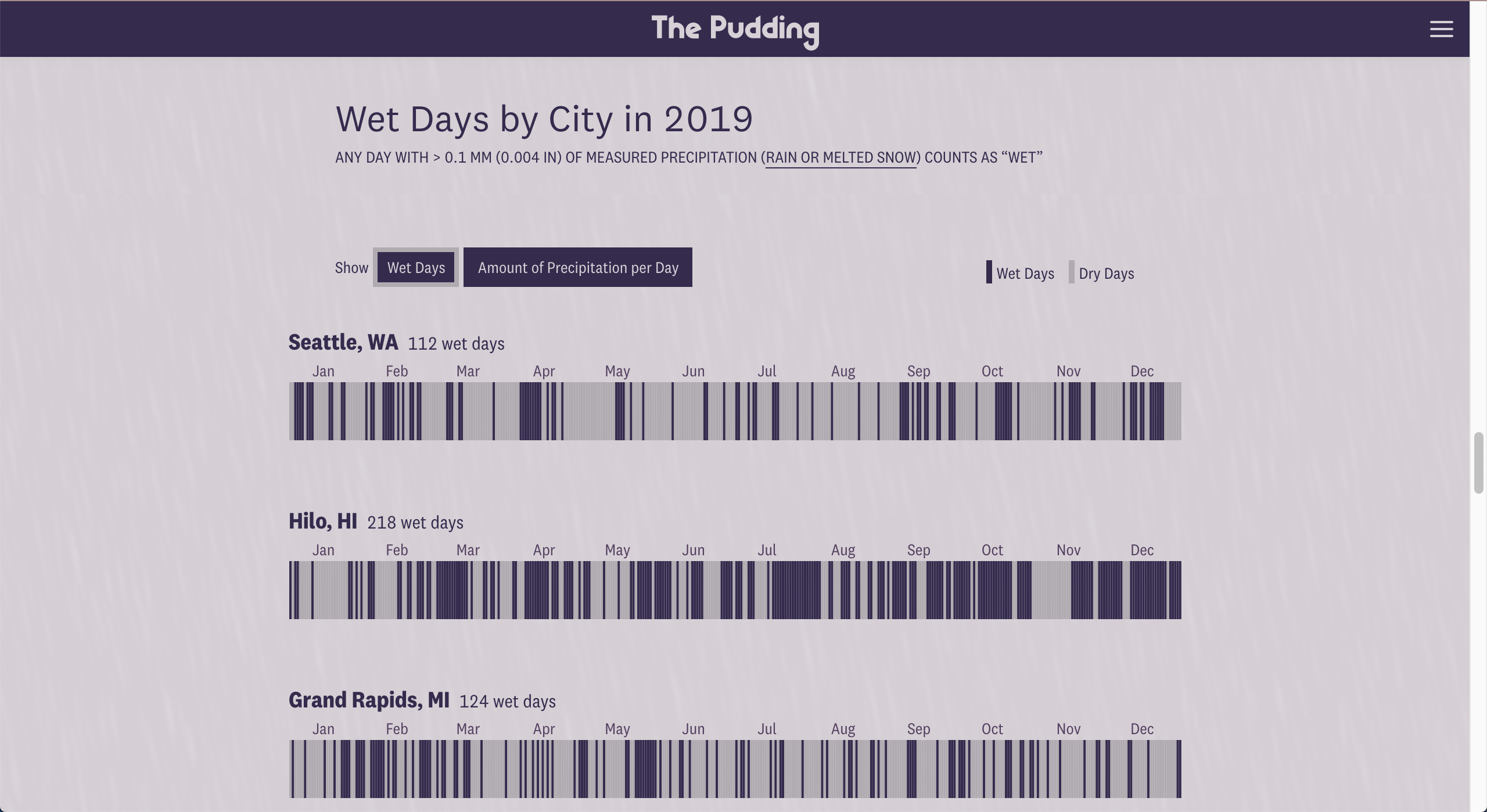Click Seattle's Jan month label
1487x812 pixels.
324,371
